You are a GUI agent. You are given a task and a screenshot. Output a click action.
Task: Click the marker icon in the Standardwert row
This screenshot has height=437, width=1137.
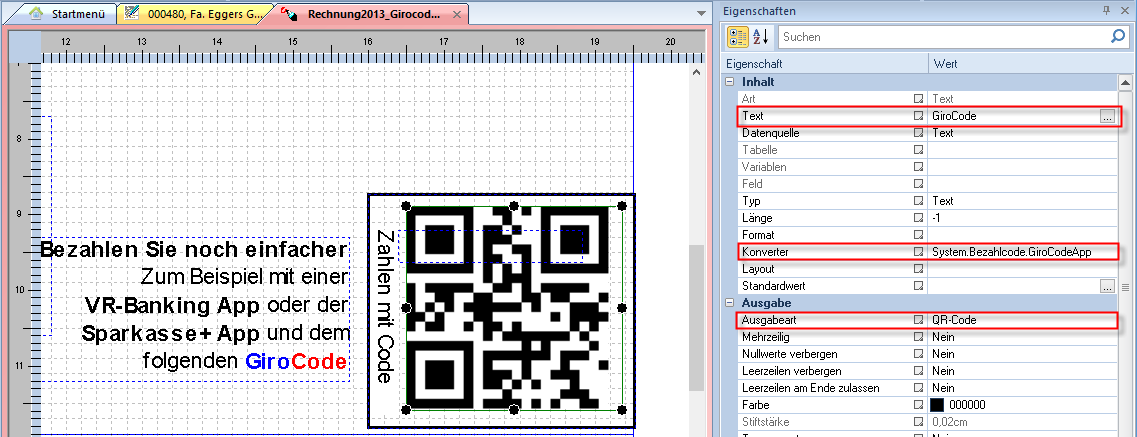tap(919, 286)
